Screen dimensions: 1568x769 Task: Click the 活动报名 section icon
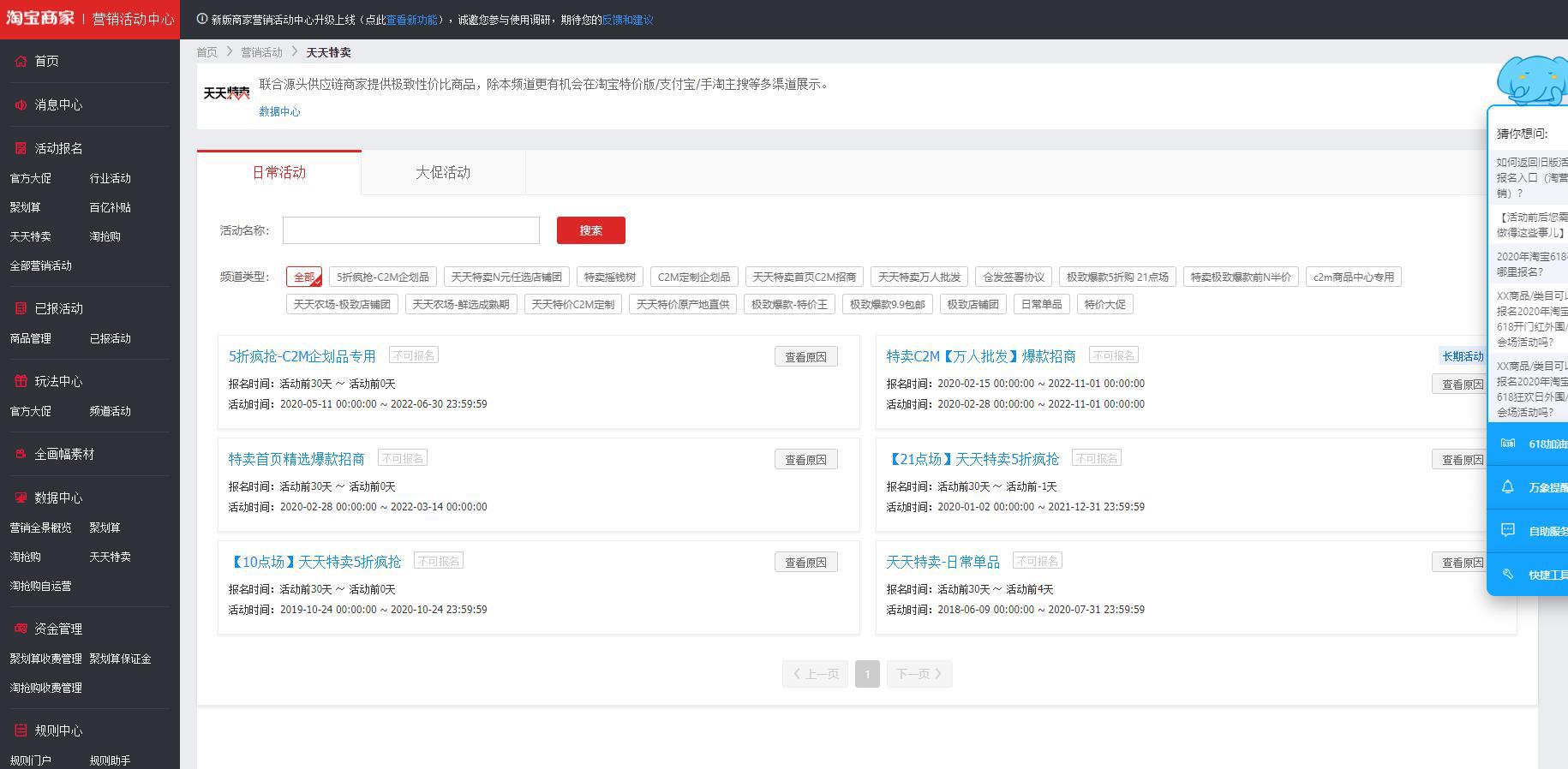21,148
